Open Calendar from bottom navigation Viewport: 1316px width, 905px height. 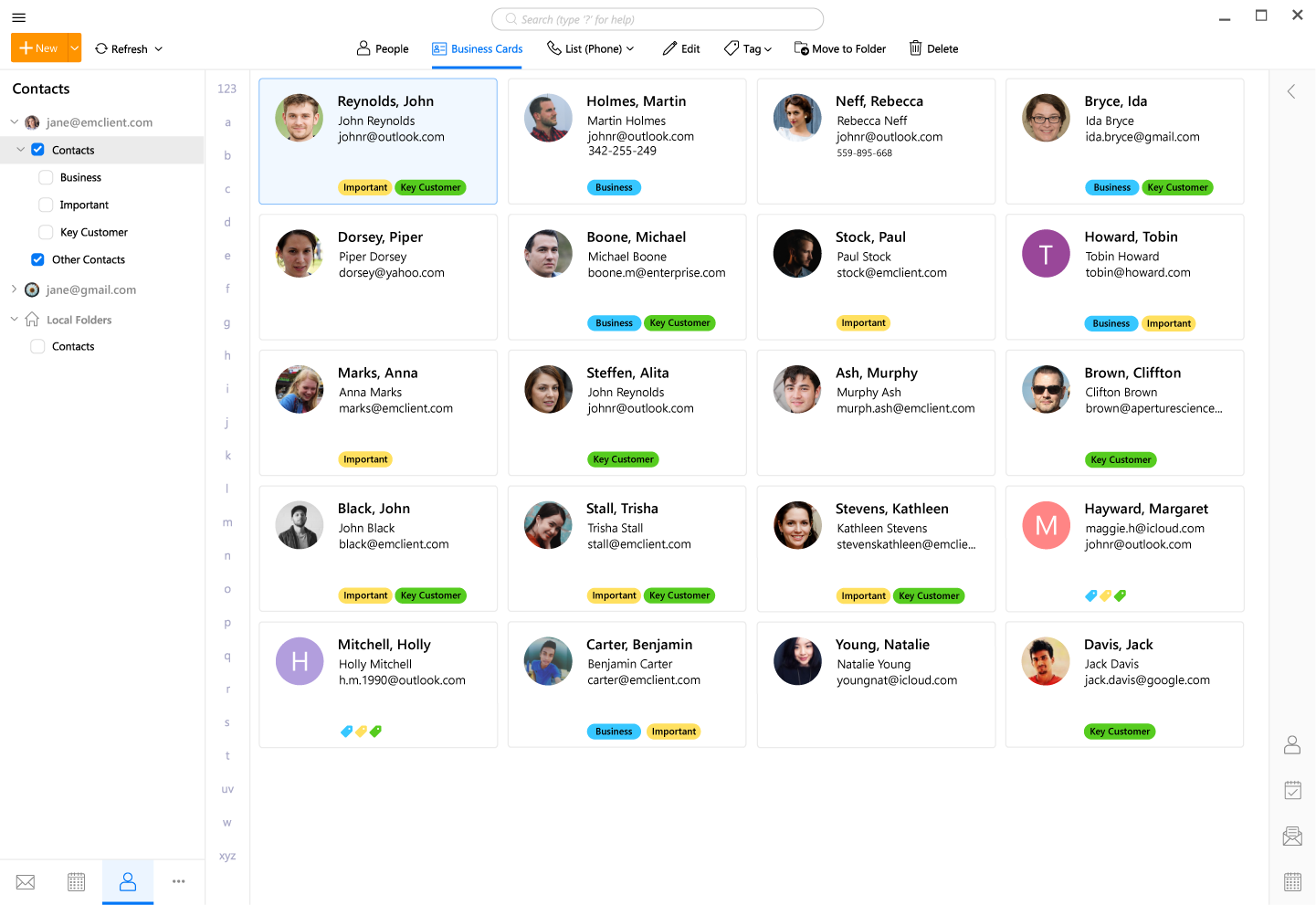coord(77,882)
